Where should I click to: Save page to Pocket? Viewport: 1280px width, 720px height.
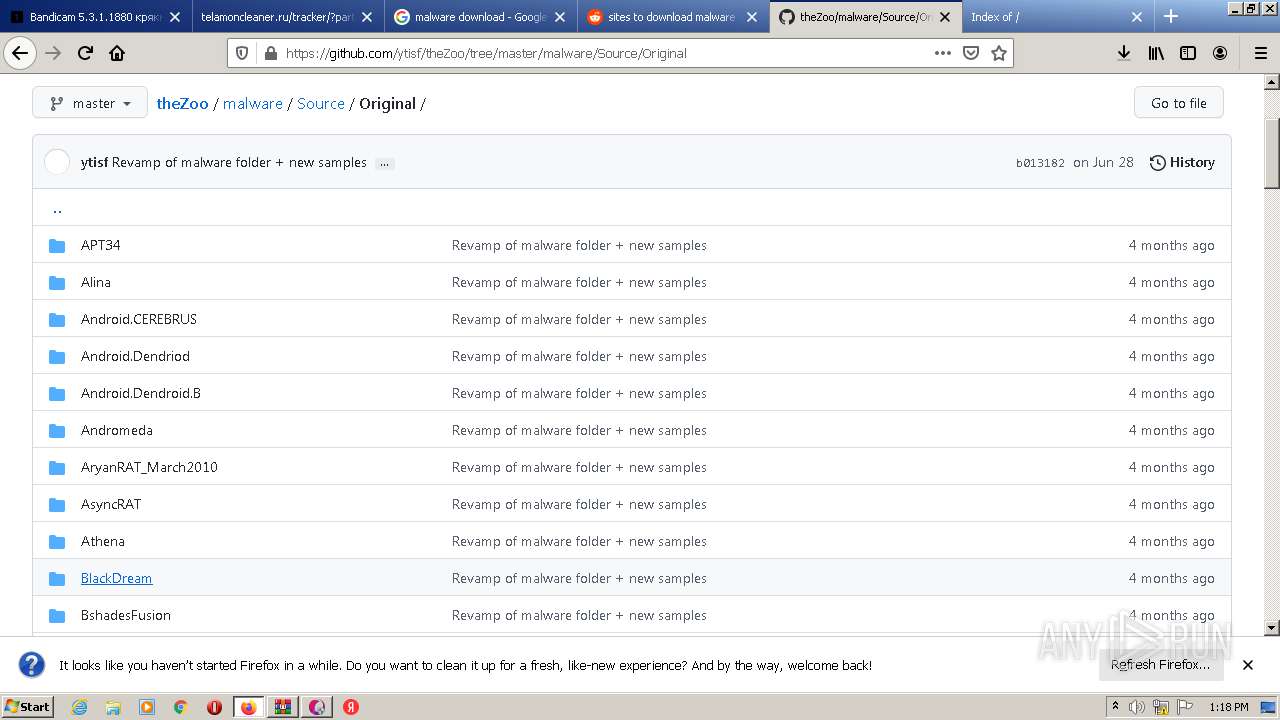(x=970, y=53)
